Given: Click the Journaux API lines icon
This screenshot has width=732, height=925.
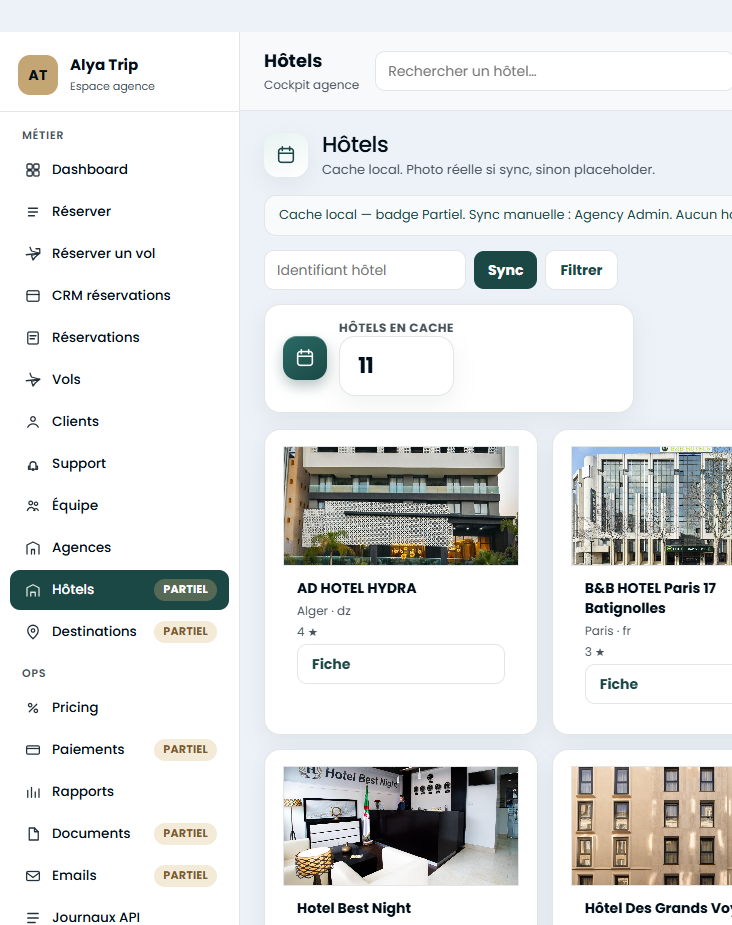Looking at the screenshot, I should pos(33,917).
